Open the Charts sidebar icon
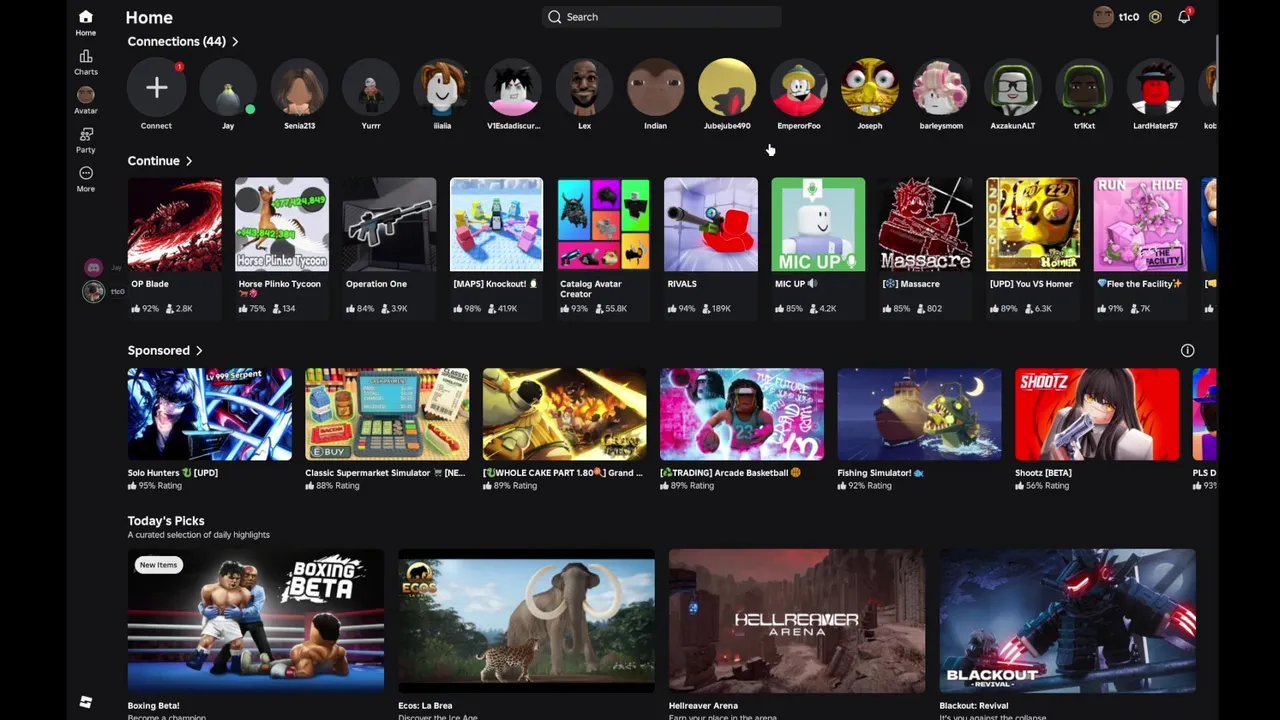 coord(86,62)
